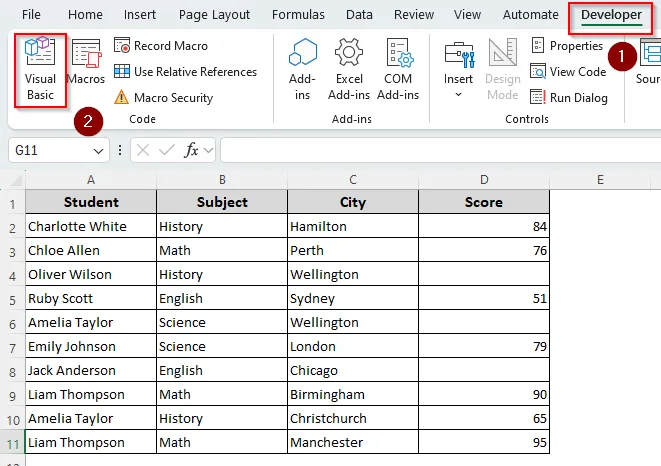Select the empty score cell for Oliver Wilson

pos(484,274)
